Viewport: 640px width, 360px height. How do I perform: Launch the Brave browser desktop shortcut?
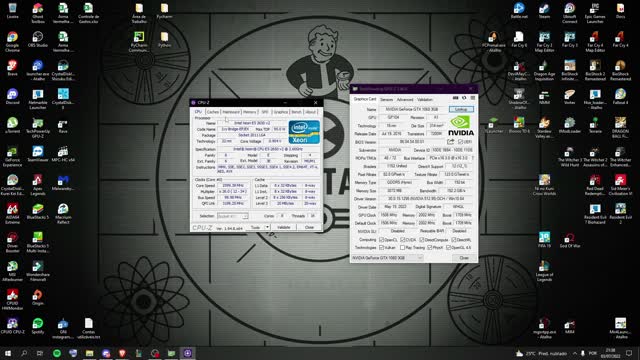pos(12,68)
